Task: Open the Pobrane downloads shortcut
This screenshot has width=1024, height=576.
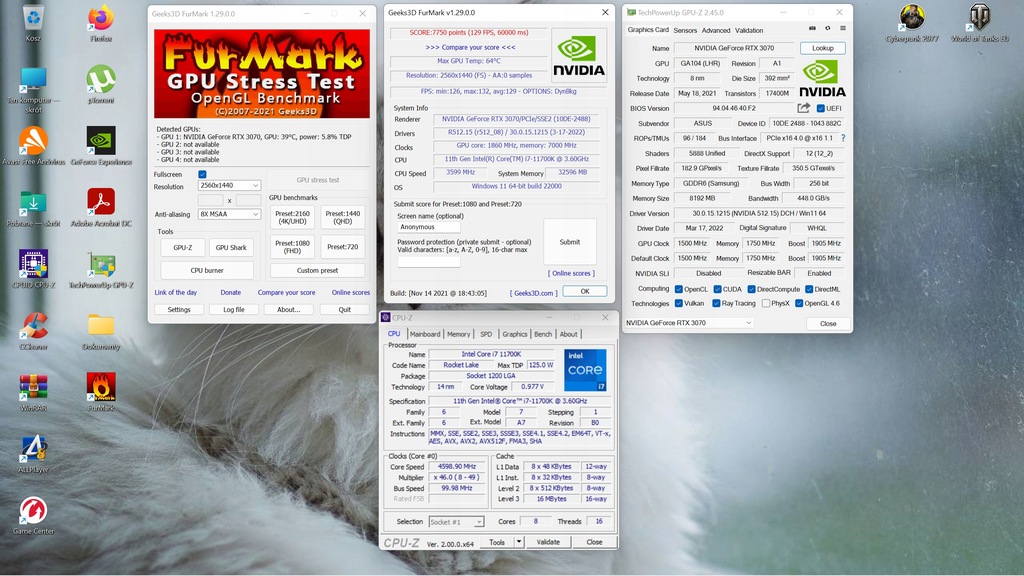Action: (33, 202)
